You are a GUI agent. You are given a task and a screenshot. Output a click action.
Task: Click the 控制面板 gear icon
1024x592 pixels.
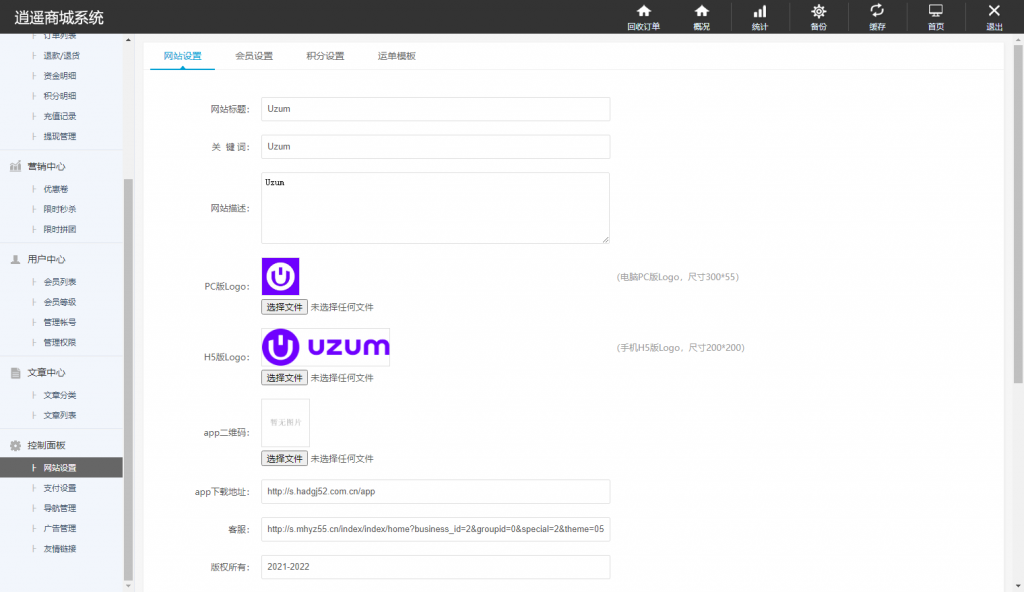tap(15, 446)
